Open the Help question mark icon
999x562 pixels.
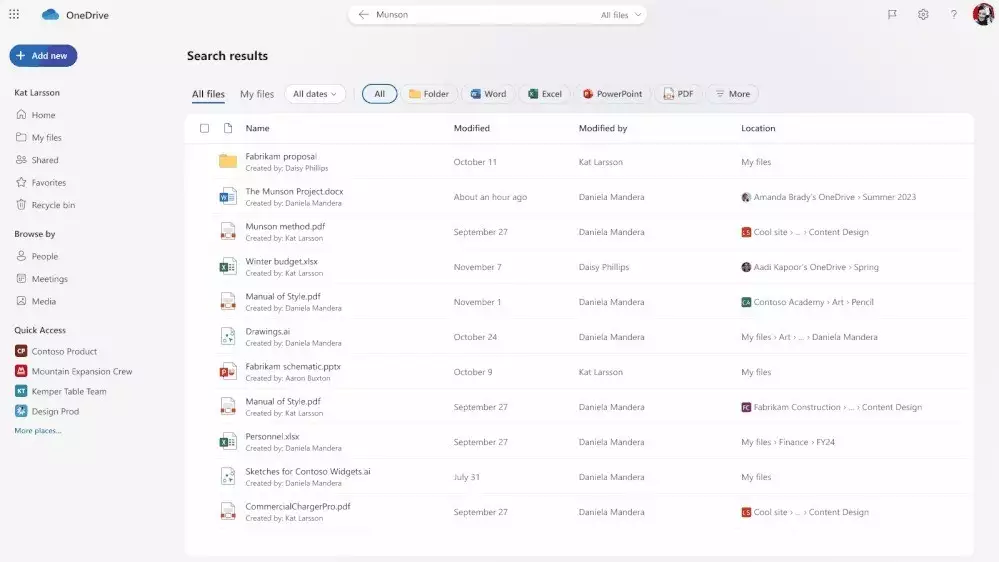(x=954, y=15)
